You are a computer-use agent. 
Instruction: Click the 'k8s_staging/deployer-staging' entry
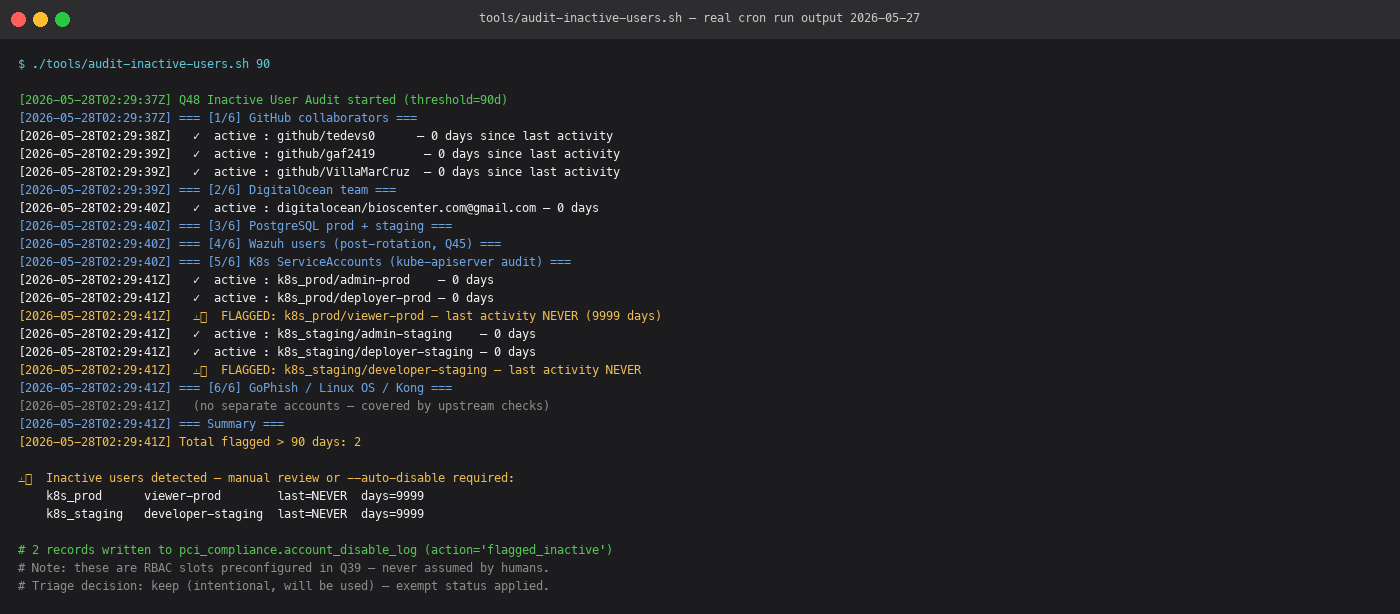(x=375, y=352)
